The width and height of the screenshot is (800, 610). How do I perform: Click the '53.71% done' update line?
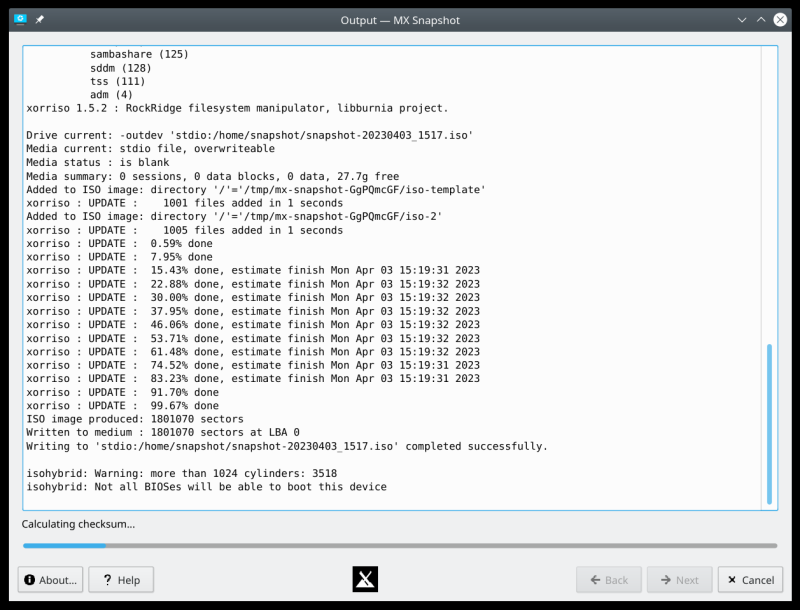[x=253, y=338]
